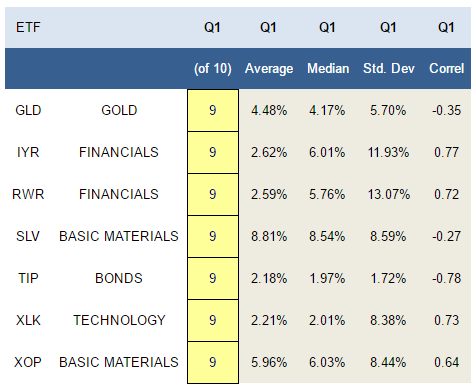Select TIP correlation value -0.78

[x=447, y=278]
